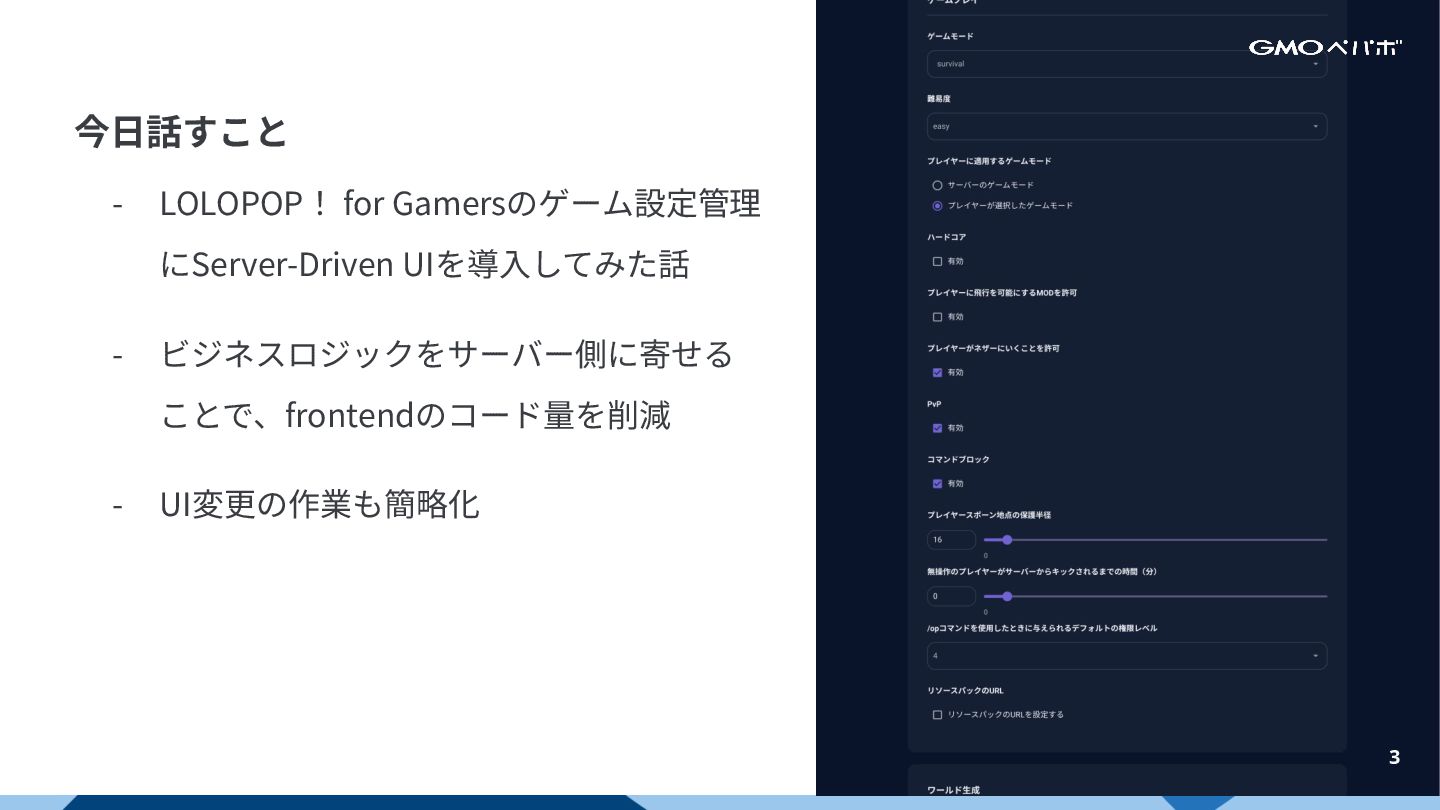Click the スポーン地点の保護半径 slider handle

coord(1007,540)
